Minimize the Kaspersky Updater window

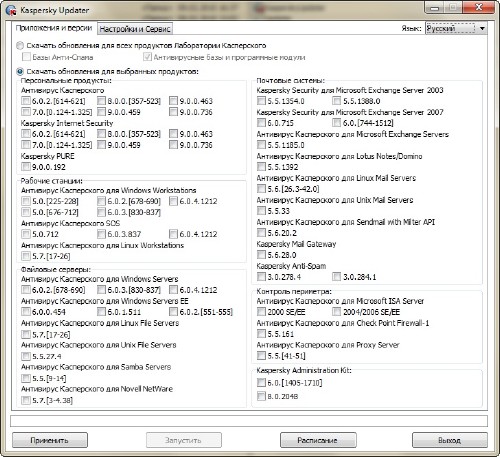434,8
